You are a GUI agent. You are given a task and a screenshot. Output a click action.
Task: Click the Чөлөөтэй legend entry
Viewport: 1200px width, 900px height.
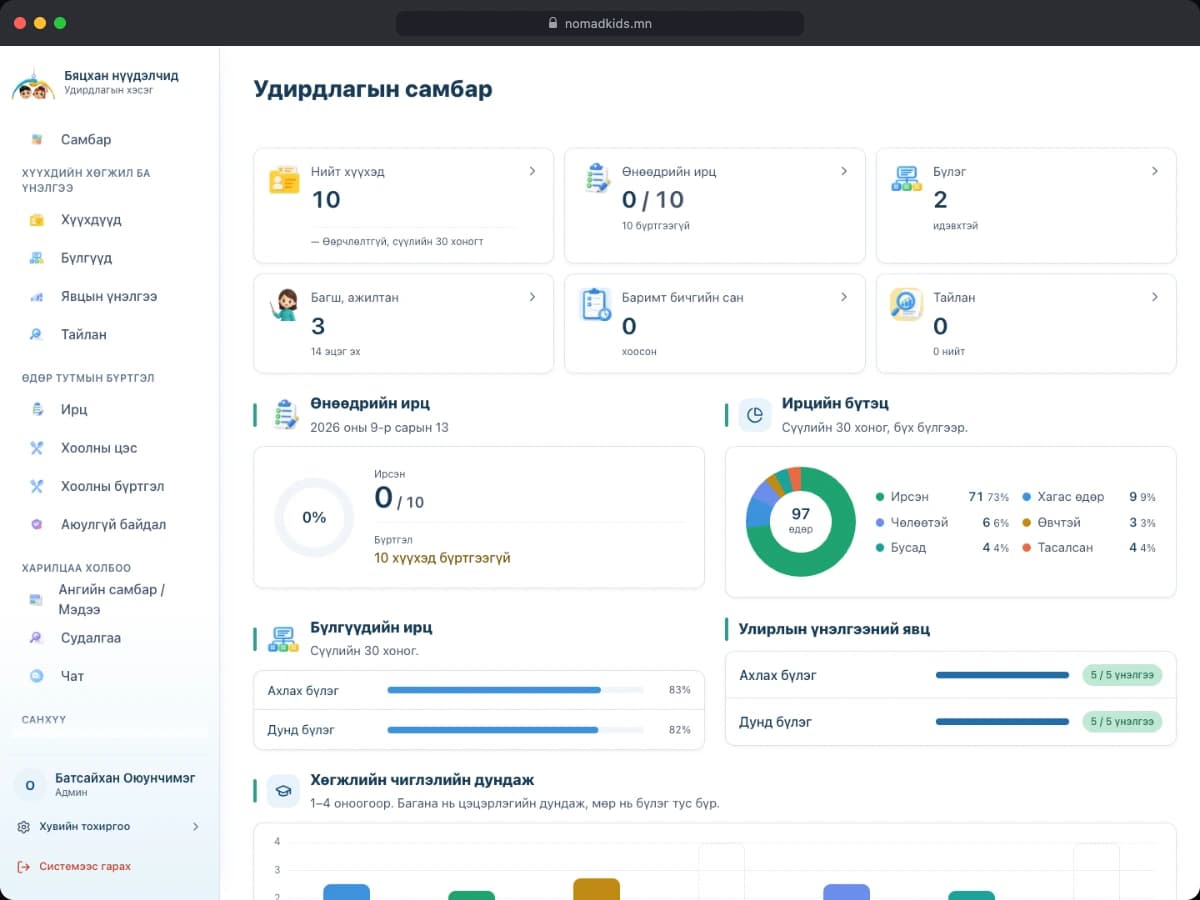[x=942, y=522]
